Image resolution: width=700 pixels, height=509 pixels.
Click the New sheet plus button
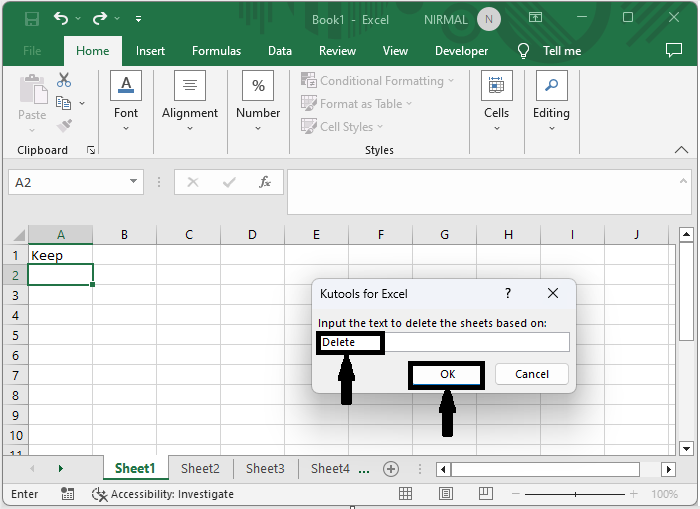[x=391, y=469]
